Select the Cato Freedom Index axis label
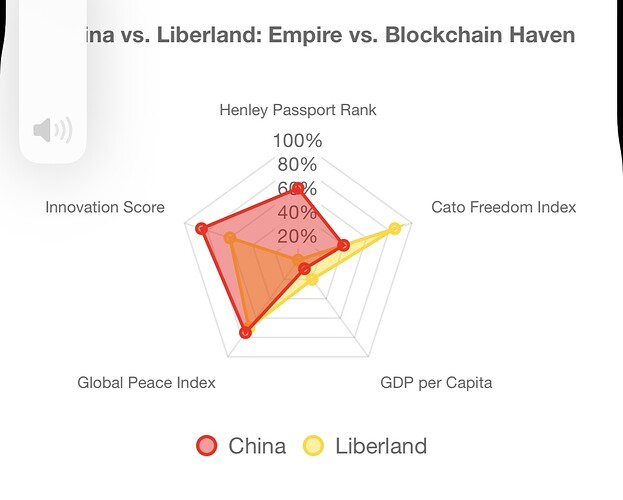 click(x=503, y=208)
